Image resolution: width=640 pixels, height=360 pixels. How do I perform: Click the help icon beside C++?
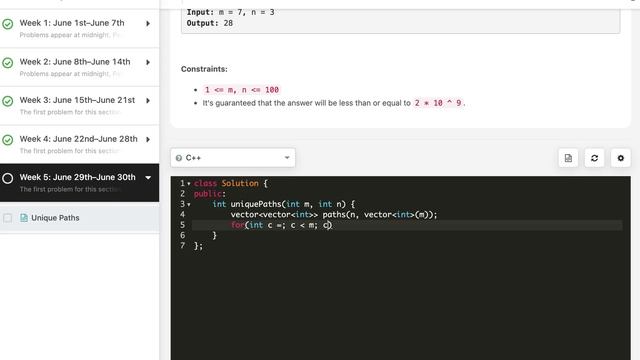[179, 158]
